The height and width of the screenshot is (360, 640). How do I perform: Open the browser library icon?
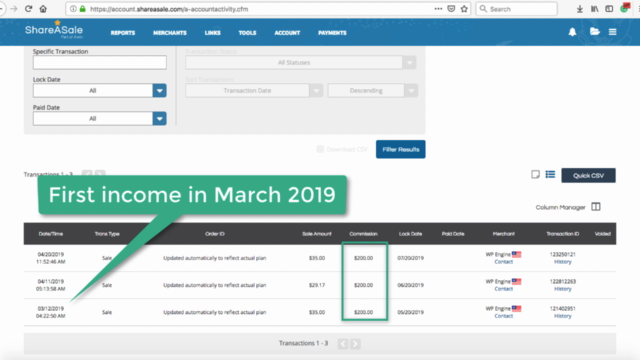(594, 9)
